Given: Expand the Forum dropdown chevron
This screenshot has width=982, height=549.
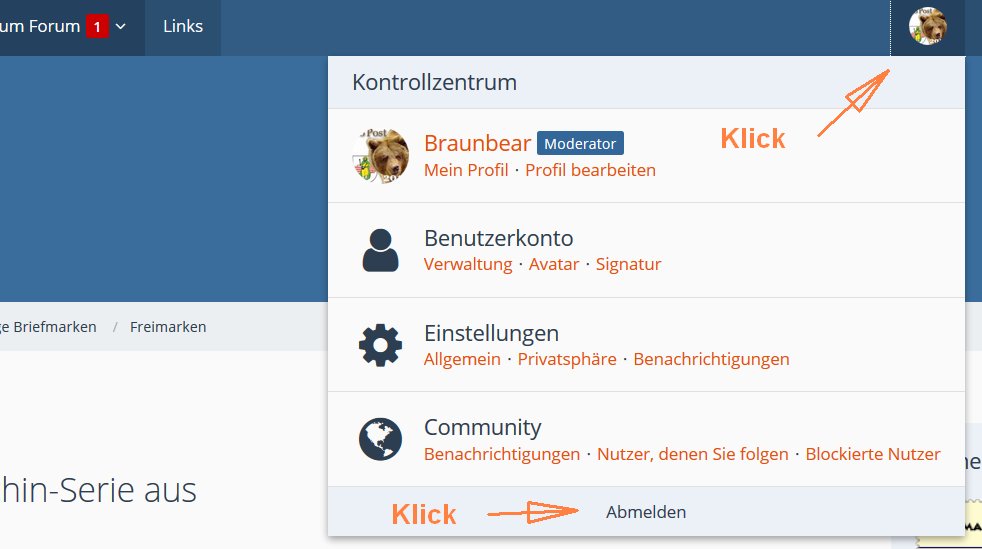Looking at the screenshot, I should click(121, 27).
